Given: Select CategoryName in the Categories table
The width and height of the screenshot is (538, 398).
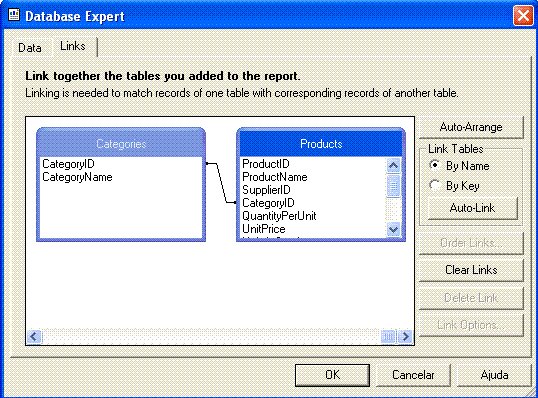Looking at the screenshot, I should [77, 177].
